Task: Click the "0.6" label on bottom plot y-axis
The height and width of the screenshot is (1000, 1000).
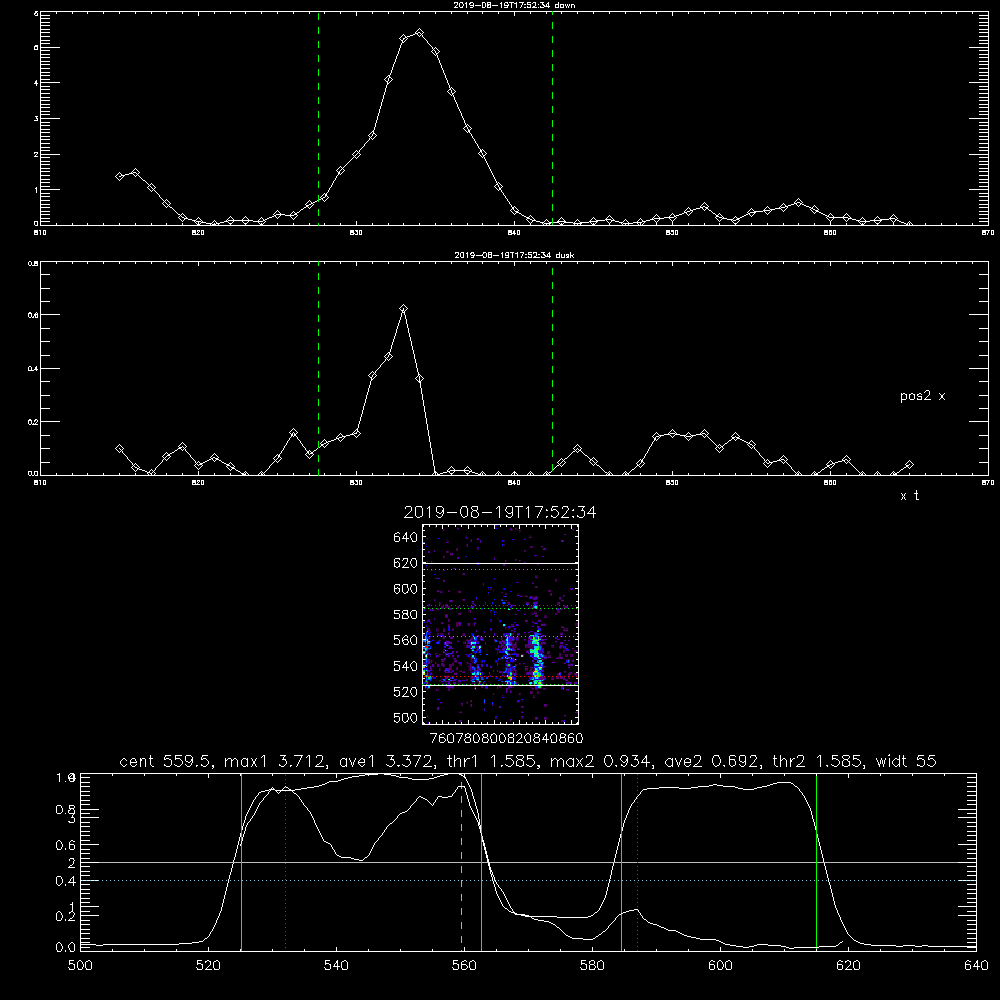Action: point(66,845)
